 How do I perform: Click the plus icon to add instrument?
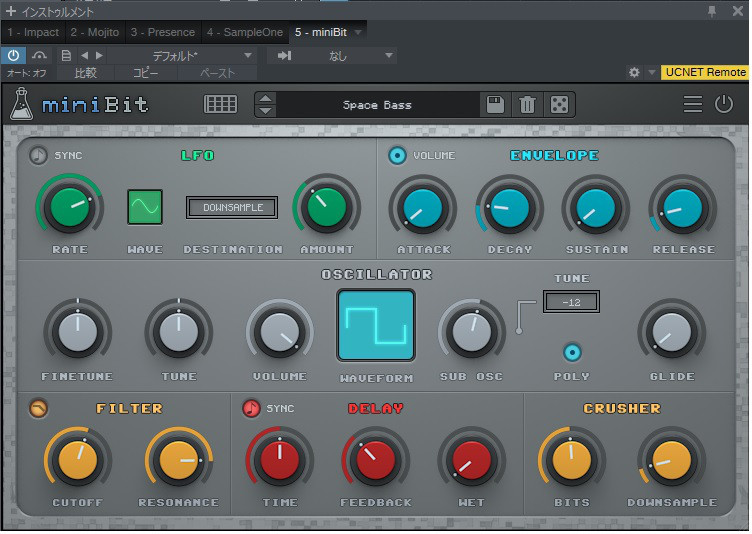coord(11,11)
